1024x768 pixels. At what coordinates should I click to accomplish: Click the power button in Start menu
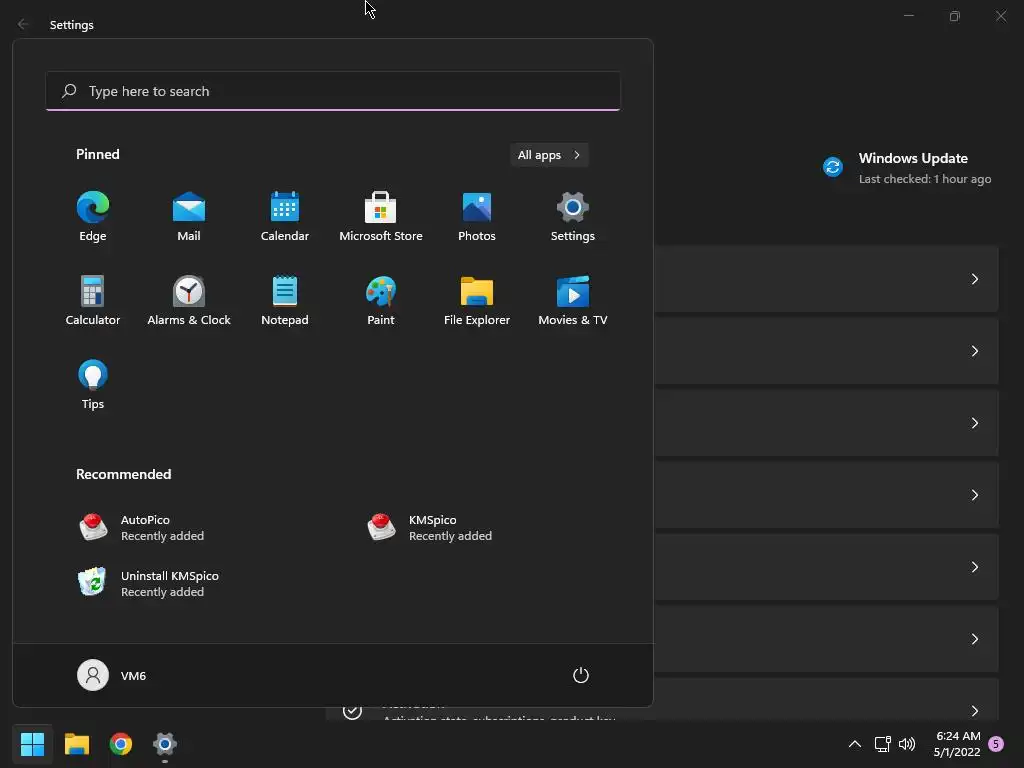pos(581,675)
